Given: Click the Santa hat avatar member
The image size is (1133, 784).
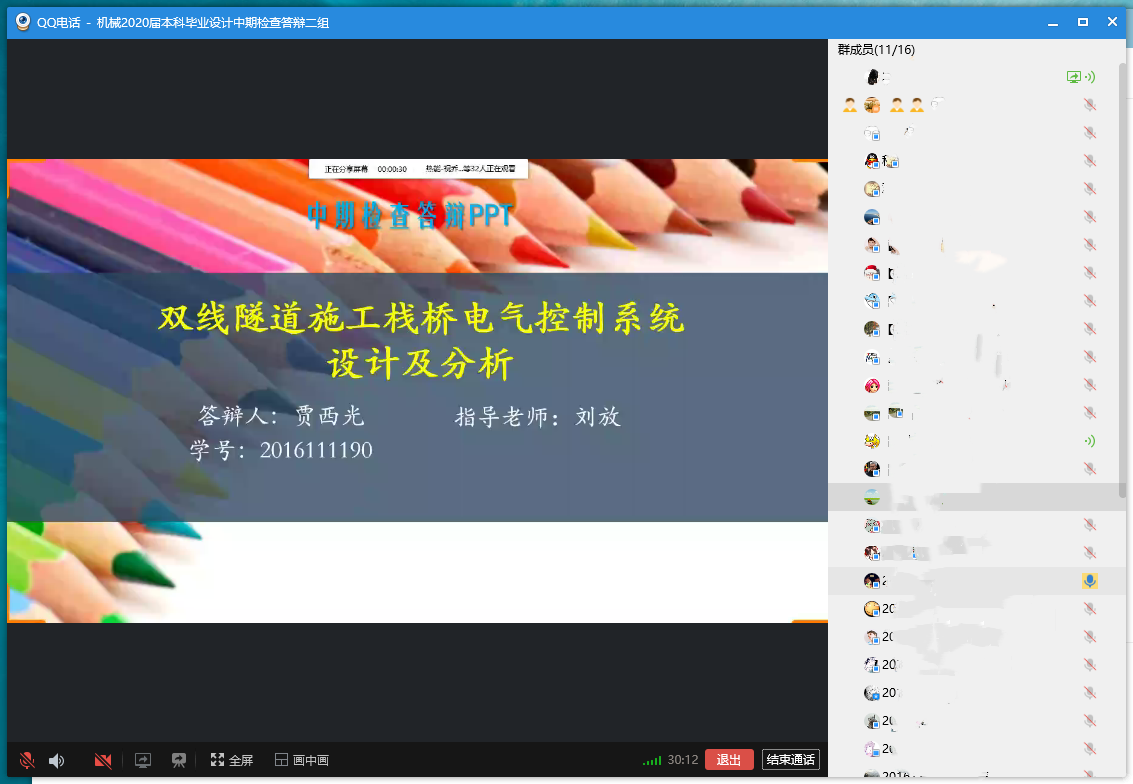Looking at the screenshot, I should point(872,273).
